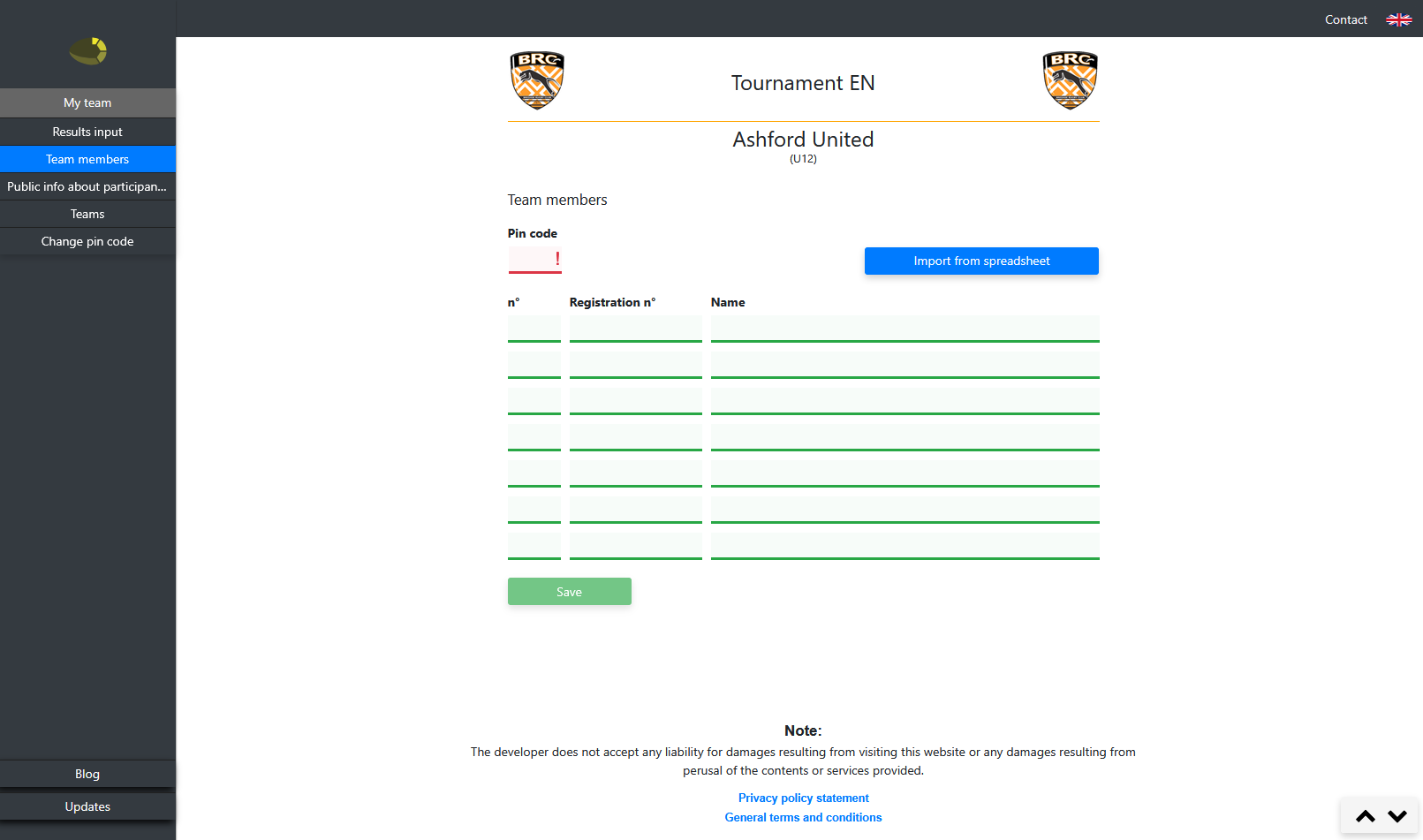
Task: Click last row Name field
Action: point(905,546)
